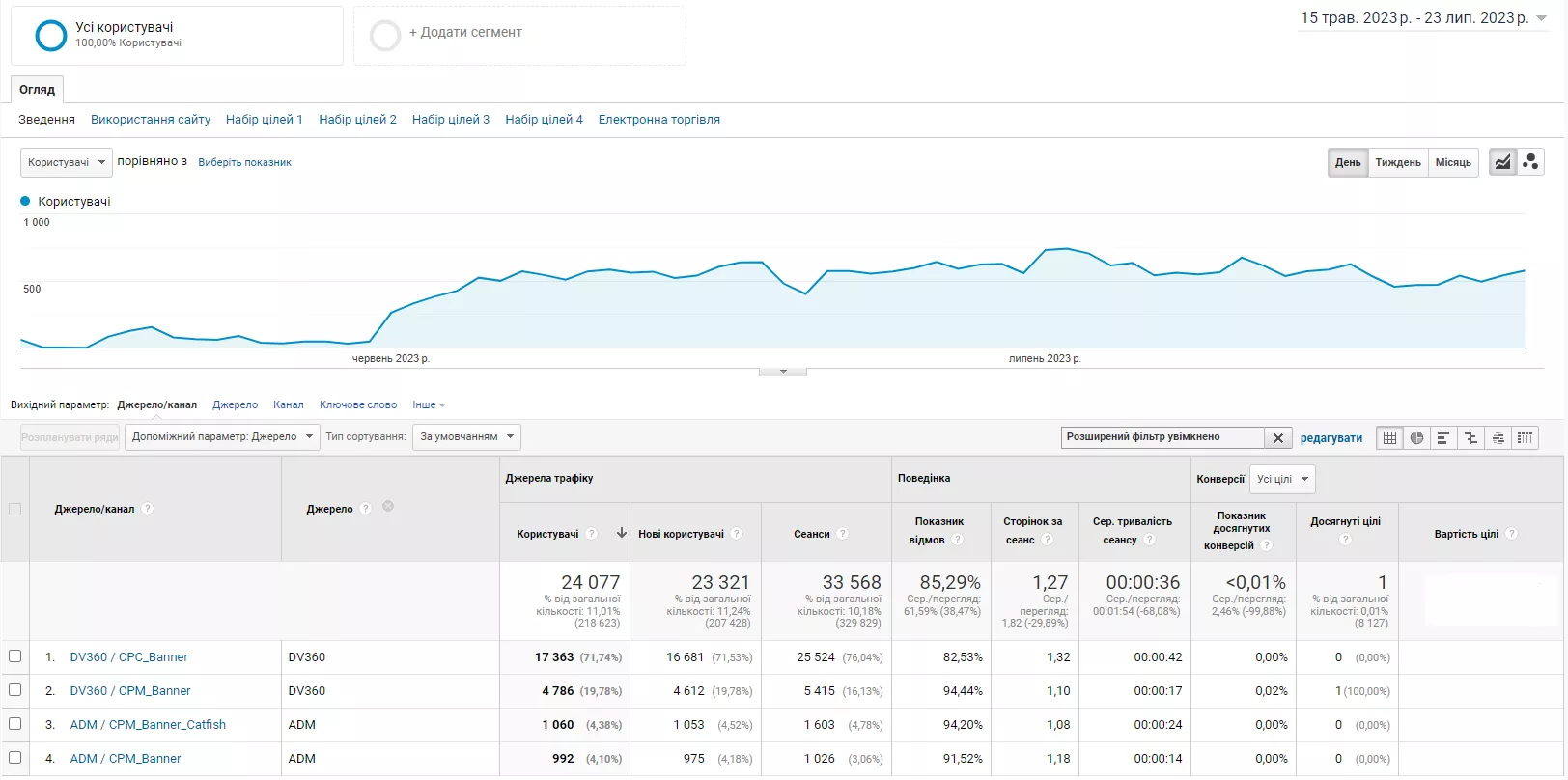Viewport: 1568px width, 780px height.
Task: Check the DV360 / CPC_Banner row
Action: tap(14, 656)
